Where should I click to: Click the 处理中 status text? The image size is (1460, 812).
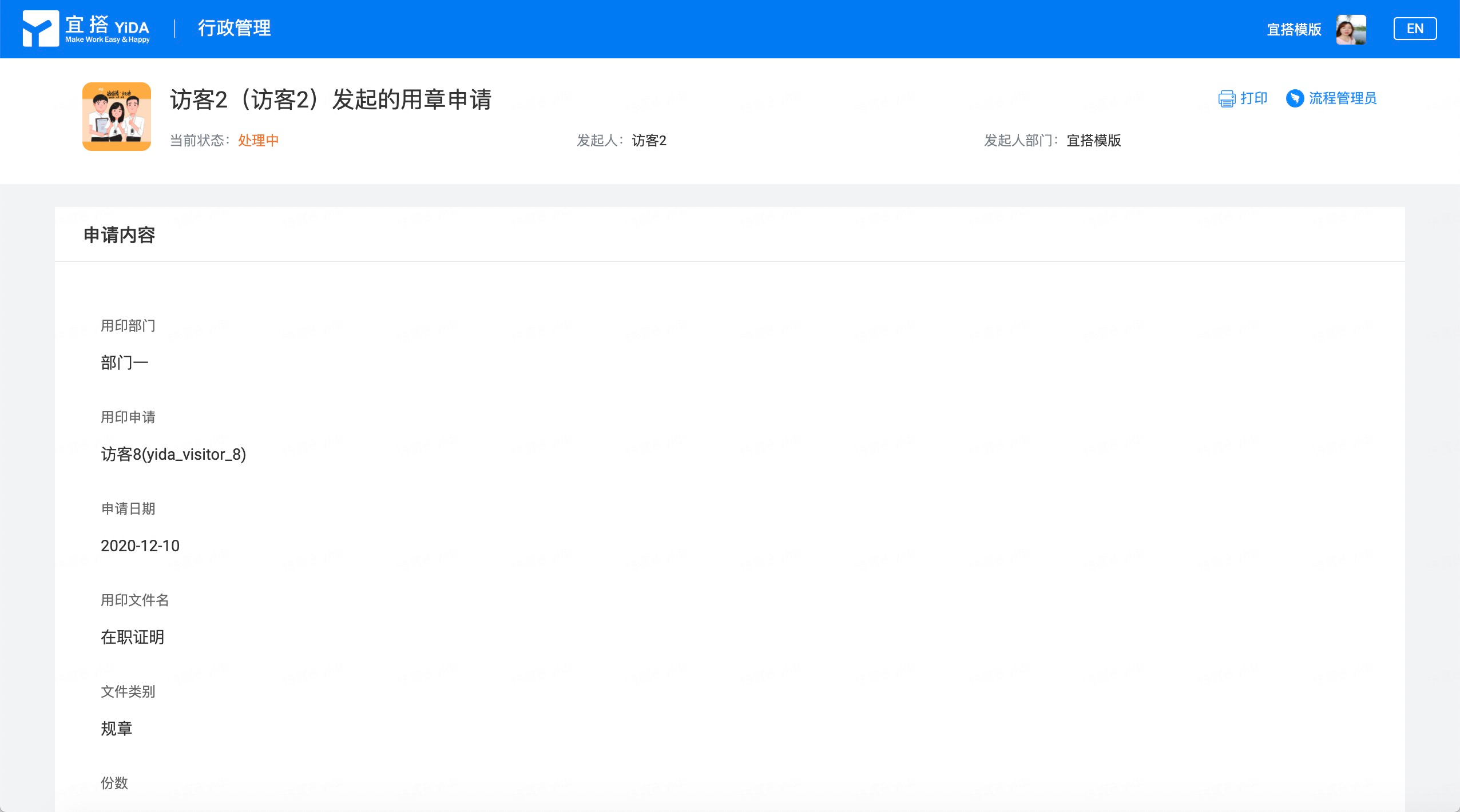coord(258,140)
